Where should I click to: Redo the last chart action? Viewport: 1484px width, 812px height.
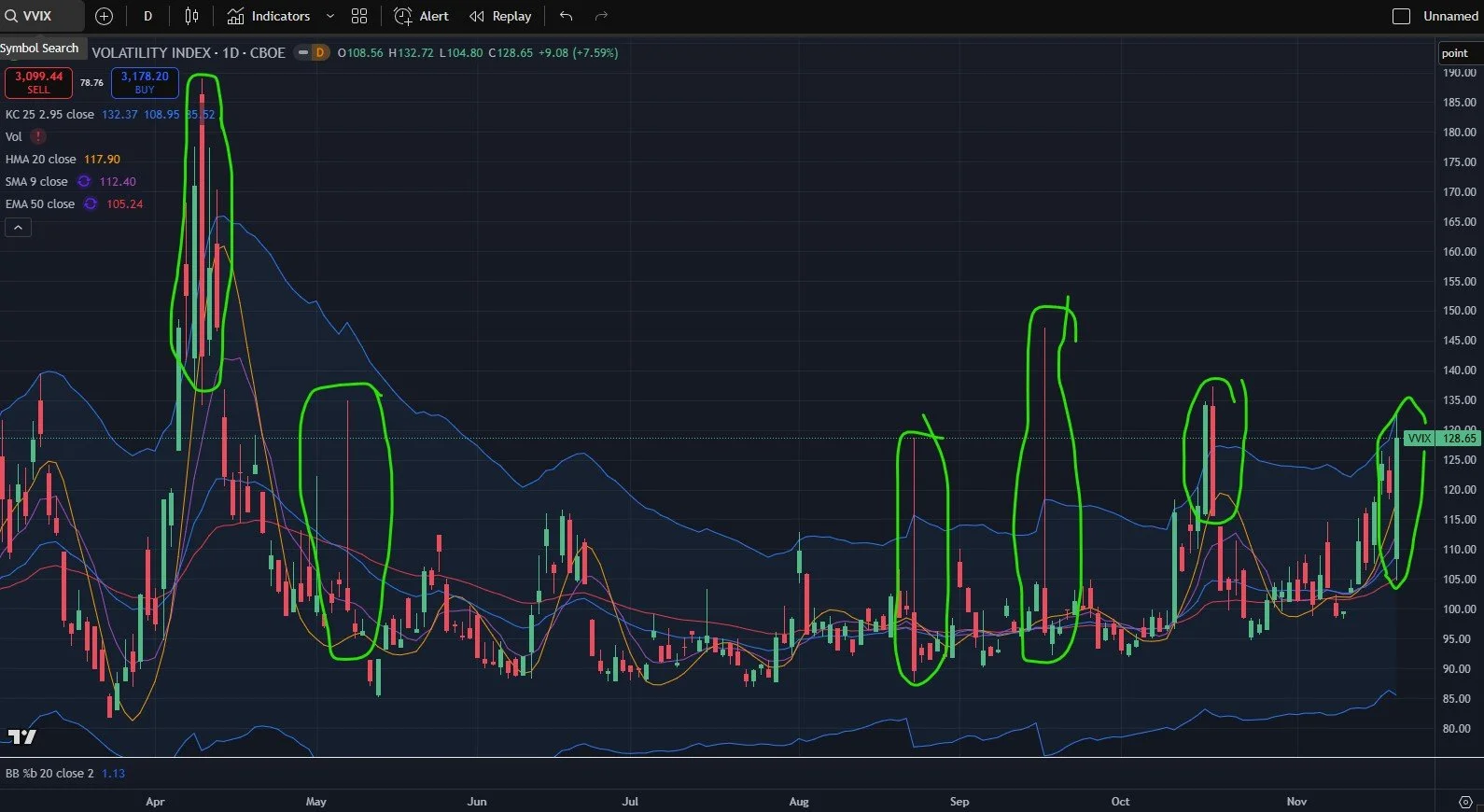601,16
